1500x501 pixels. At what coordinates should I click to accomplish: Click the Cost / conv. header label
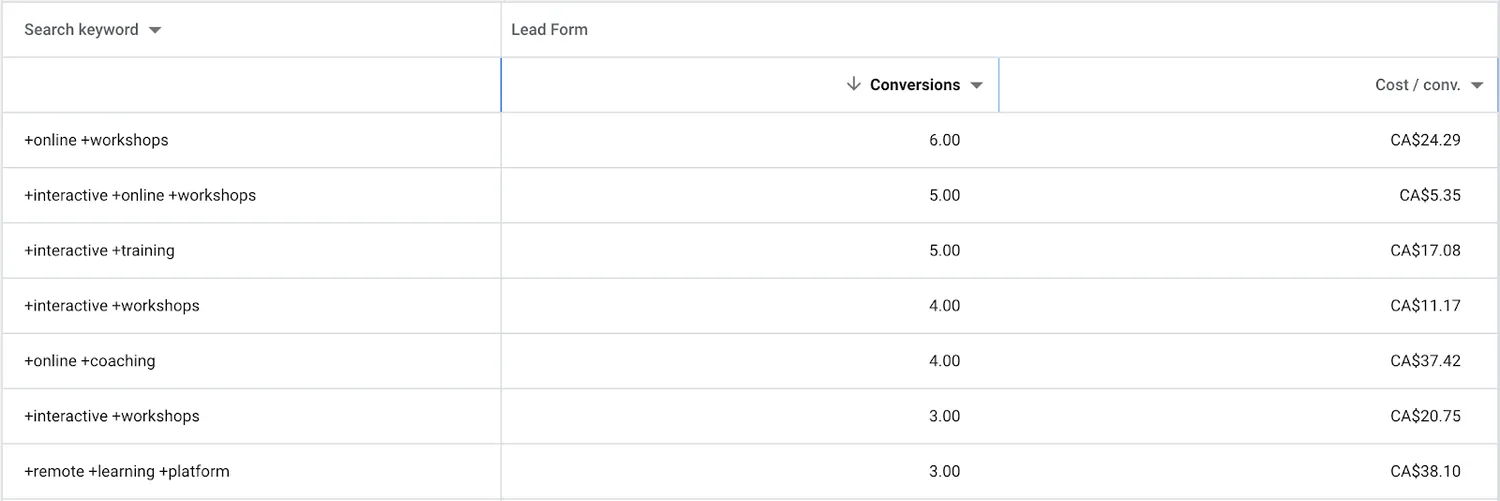[1418, 85]
